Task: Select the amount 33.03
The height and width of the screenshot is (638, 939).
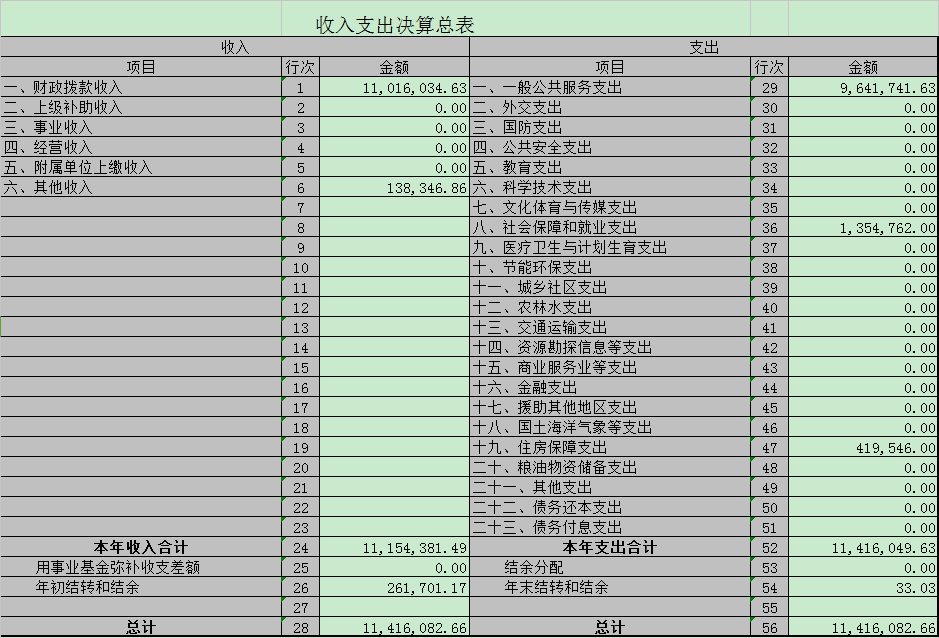Action: pos(863,588)
